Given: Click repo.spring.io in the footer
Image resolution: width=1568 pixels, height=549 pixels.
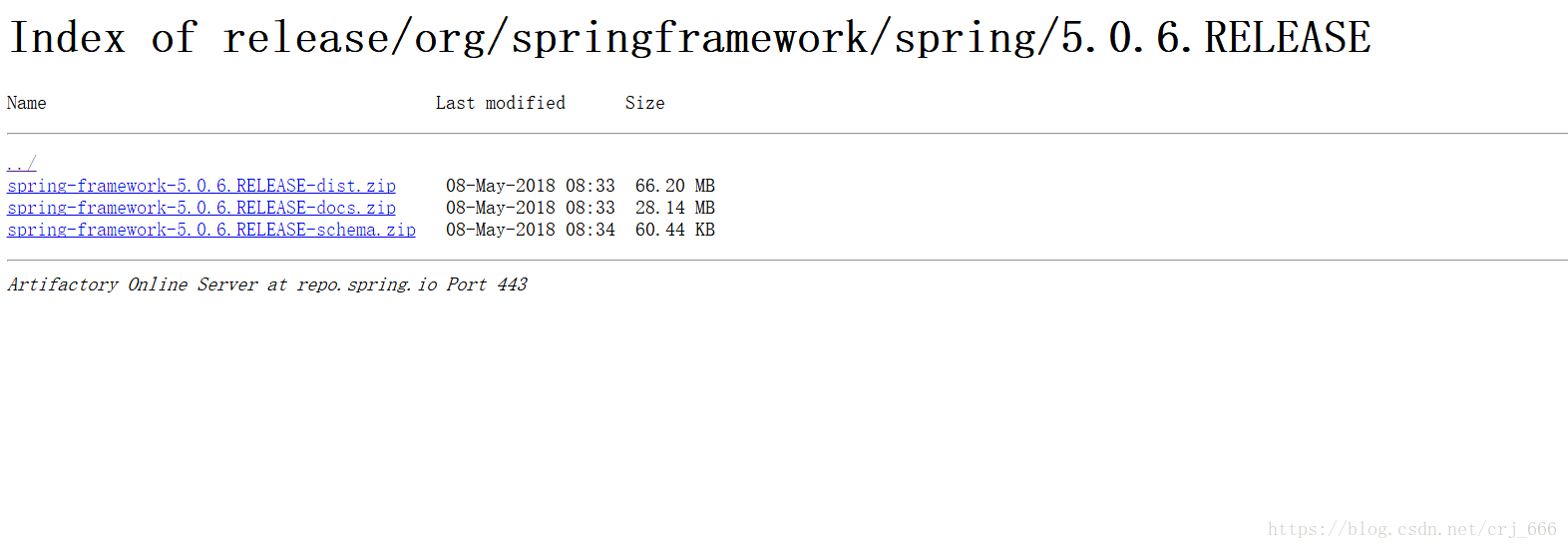Looking at the screenshot, I should coord(367,284).
